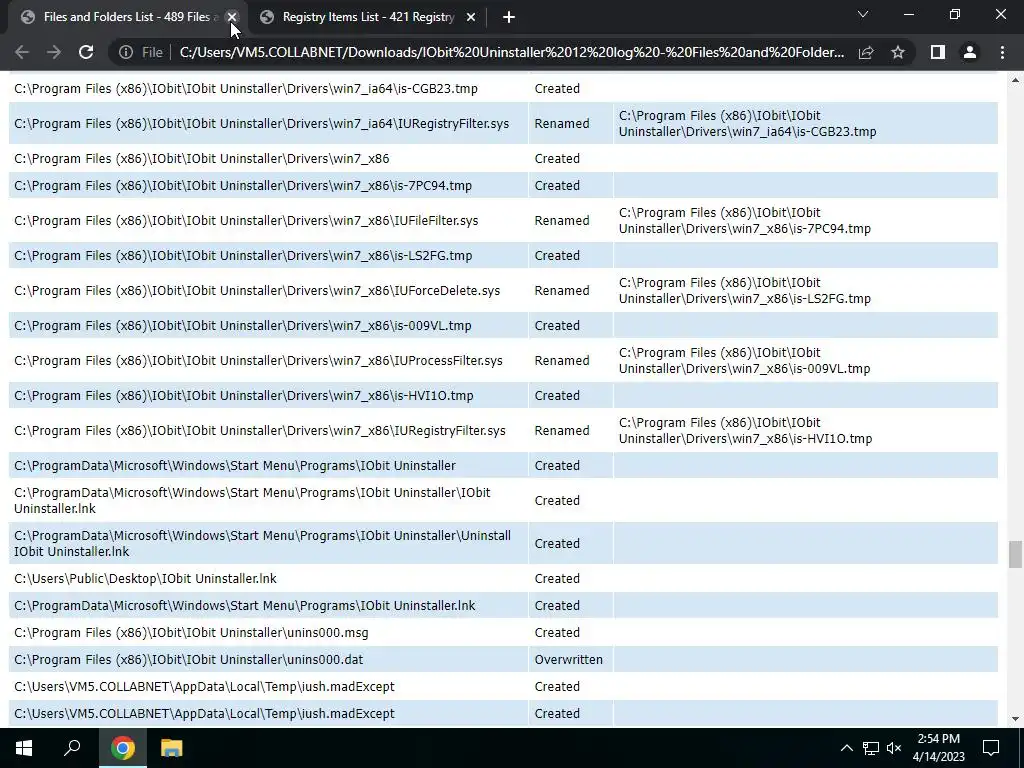
Task: Select the win7_x86\is-LS2FG.tmp path in the first column
Action: 243,255
